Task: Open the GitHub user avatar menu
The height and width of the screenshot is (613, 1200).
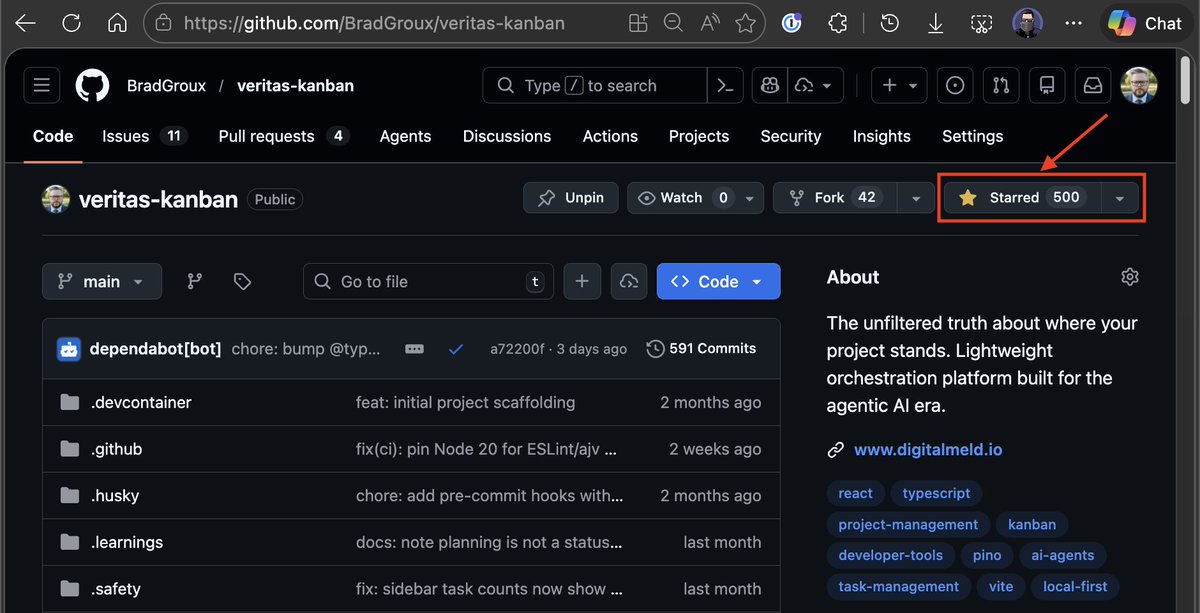Action: pyautogui.click(x=1139, y=86)
